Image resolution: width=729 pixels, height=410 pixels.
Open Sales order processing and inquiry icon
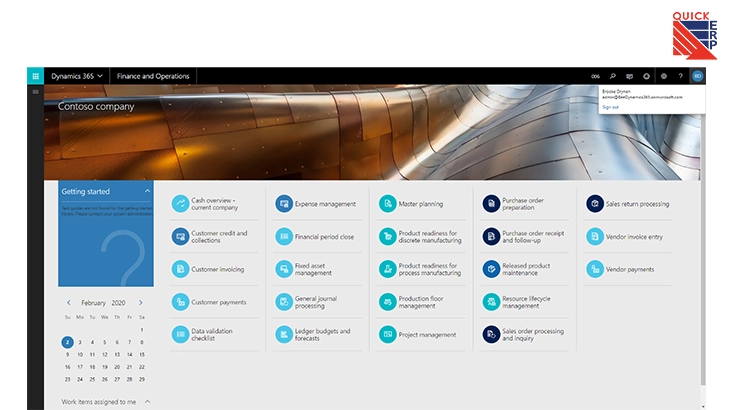click(491, 334)
